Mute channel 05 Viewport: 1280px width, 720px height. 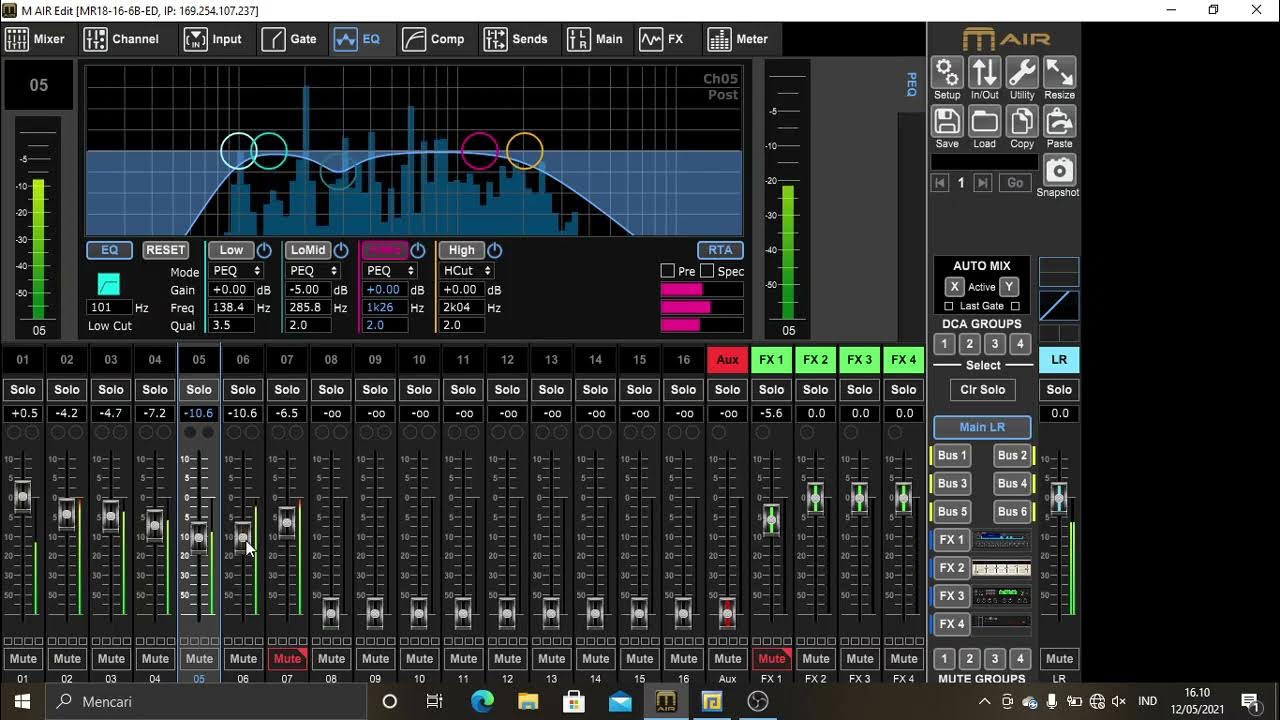[x=199, y=659]
